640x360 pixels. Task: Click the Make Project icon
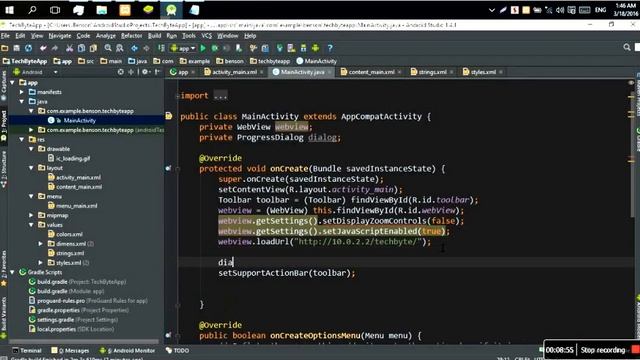(x=161, y=48)
